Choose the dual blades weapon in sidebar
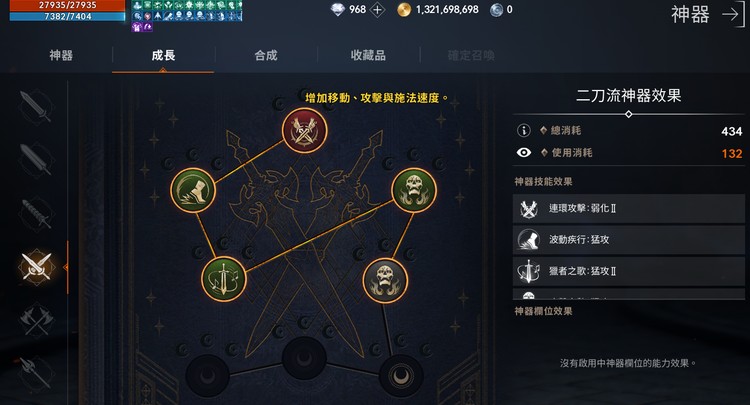This screenshot has height=405, width=750. pyautogui.click(x=36, y=266)
